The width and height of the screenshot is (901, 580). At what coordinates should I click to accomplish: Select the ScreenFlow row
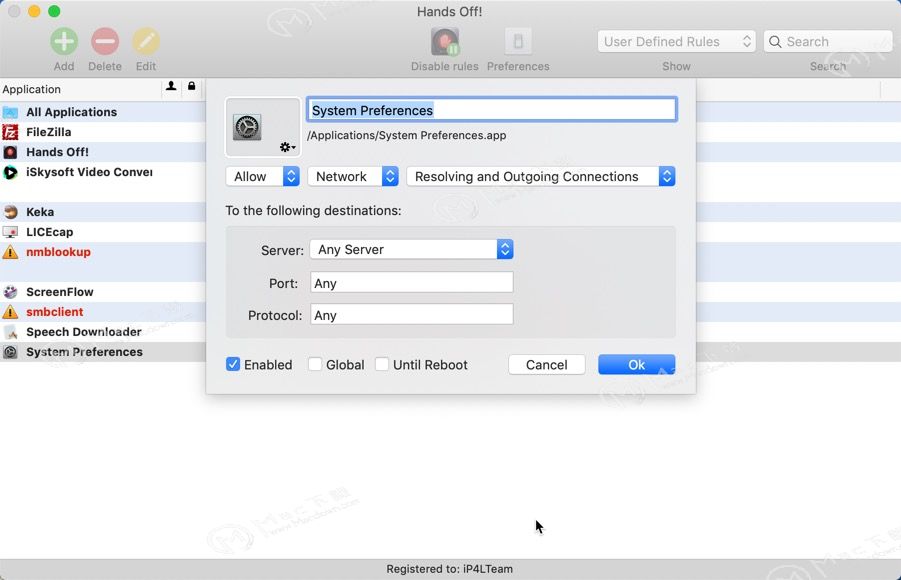[103, 292]
